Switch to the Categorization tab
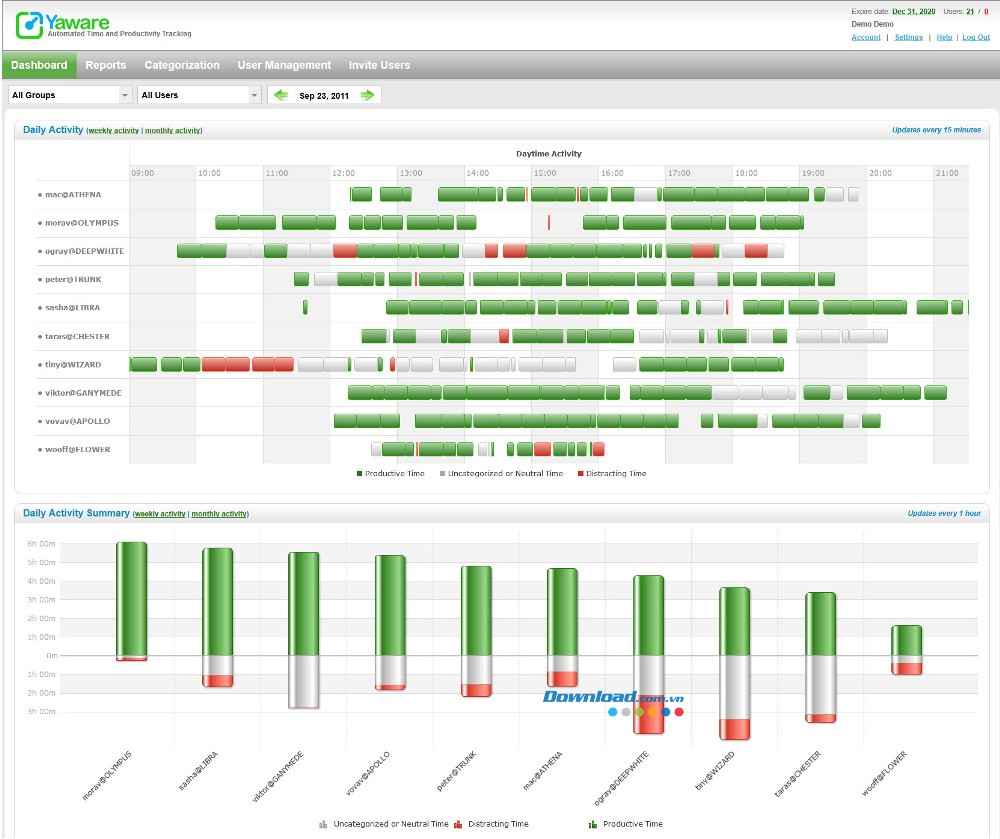Viewport: 1000px width, 839px height. pyautogui.click(x=182, y=65)
